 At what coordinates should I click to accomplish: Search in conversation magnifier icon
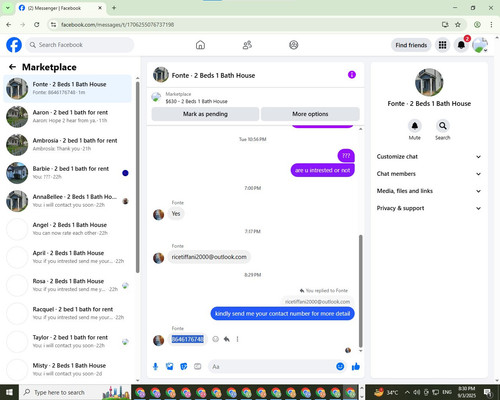[x=443, y=126]
